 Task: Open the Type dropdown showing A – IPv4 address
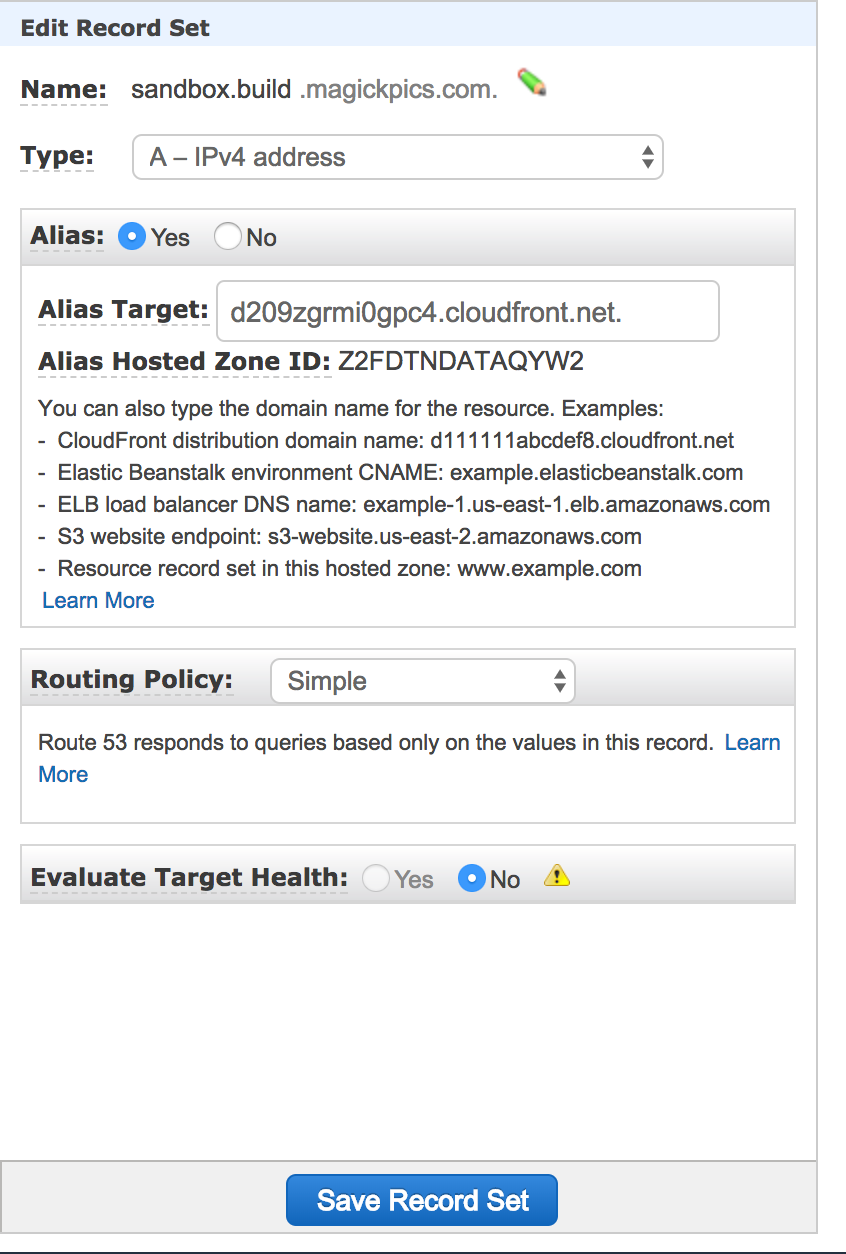point(398,157)
